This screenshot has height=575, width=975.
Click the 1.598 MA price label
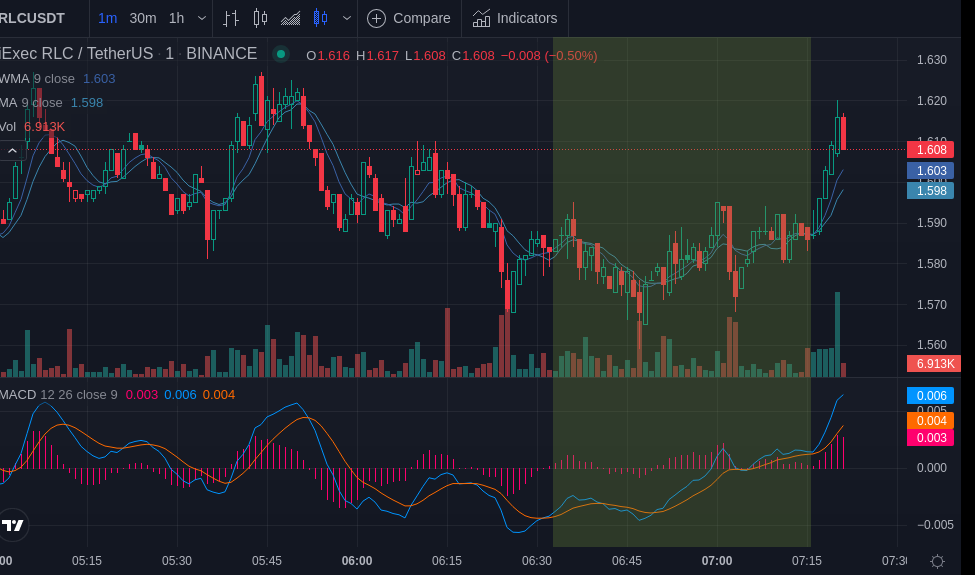(930, 191)
